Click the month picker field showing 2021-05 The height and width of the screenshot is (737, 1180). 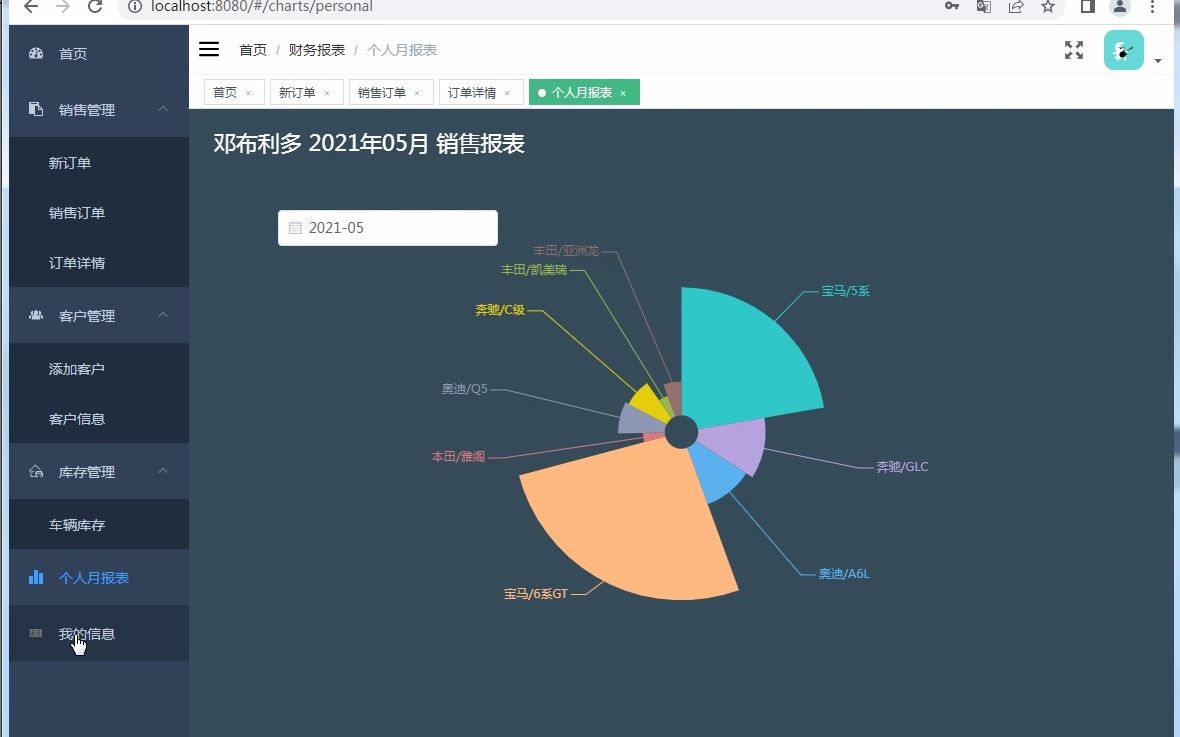click(x=388, y=228)
